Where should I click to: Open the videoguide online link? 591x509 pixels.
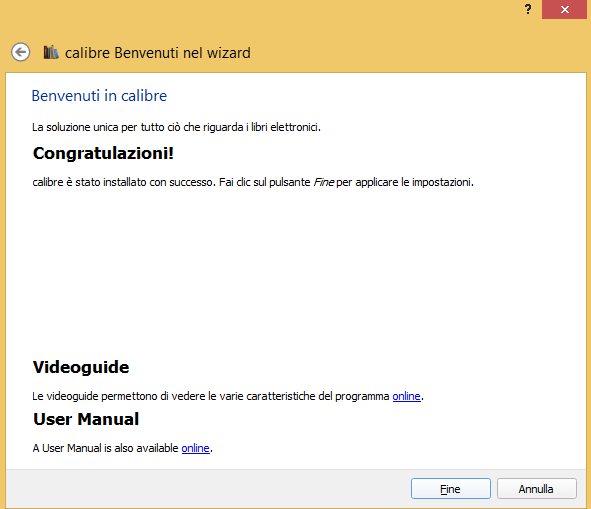coord(406,396)
